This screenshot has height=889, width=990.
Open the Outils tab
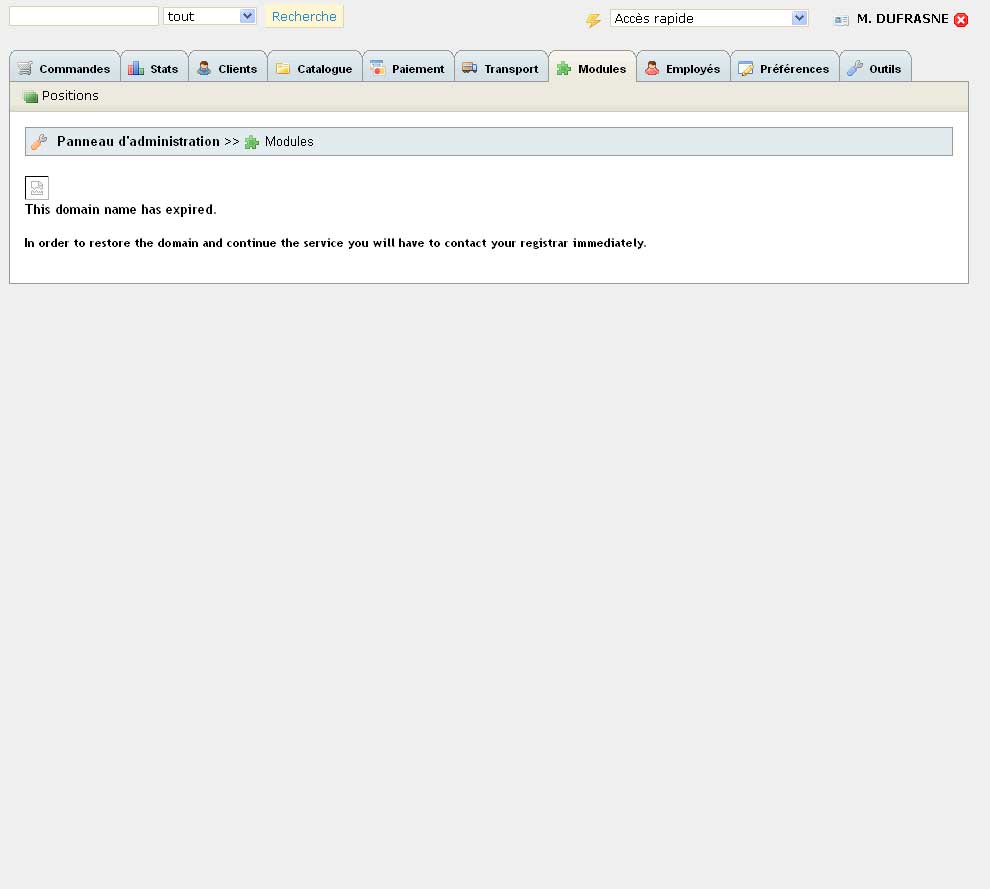point(875,67)
